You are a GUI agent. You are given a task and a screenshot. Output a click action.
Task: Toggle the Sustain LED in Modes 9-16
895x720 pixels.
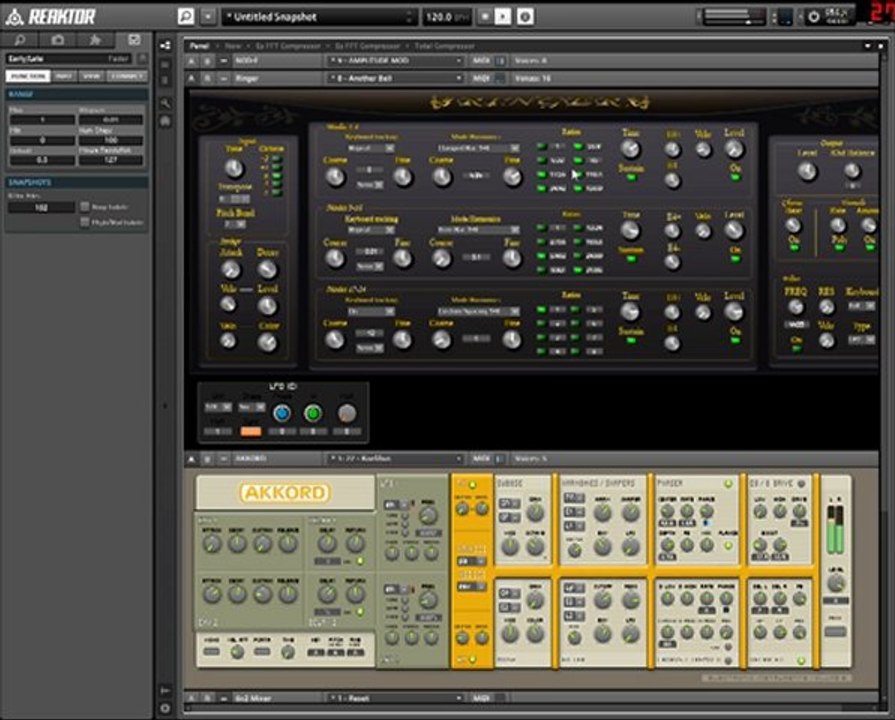631,259
